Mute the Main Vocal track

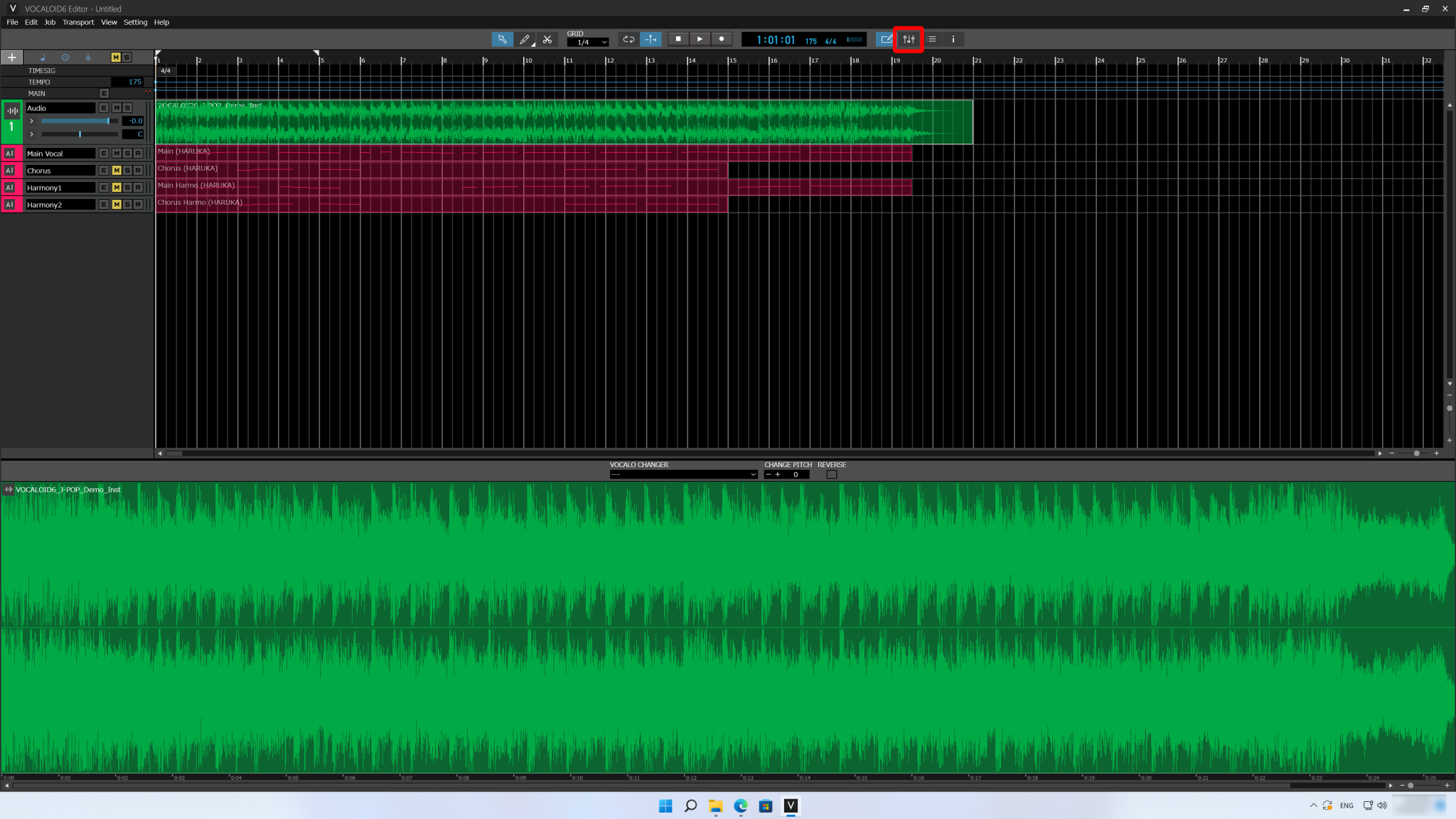(117, 154)
